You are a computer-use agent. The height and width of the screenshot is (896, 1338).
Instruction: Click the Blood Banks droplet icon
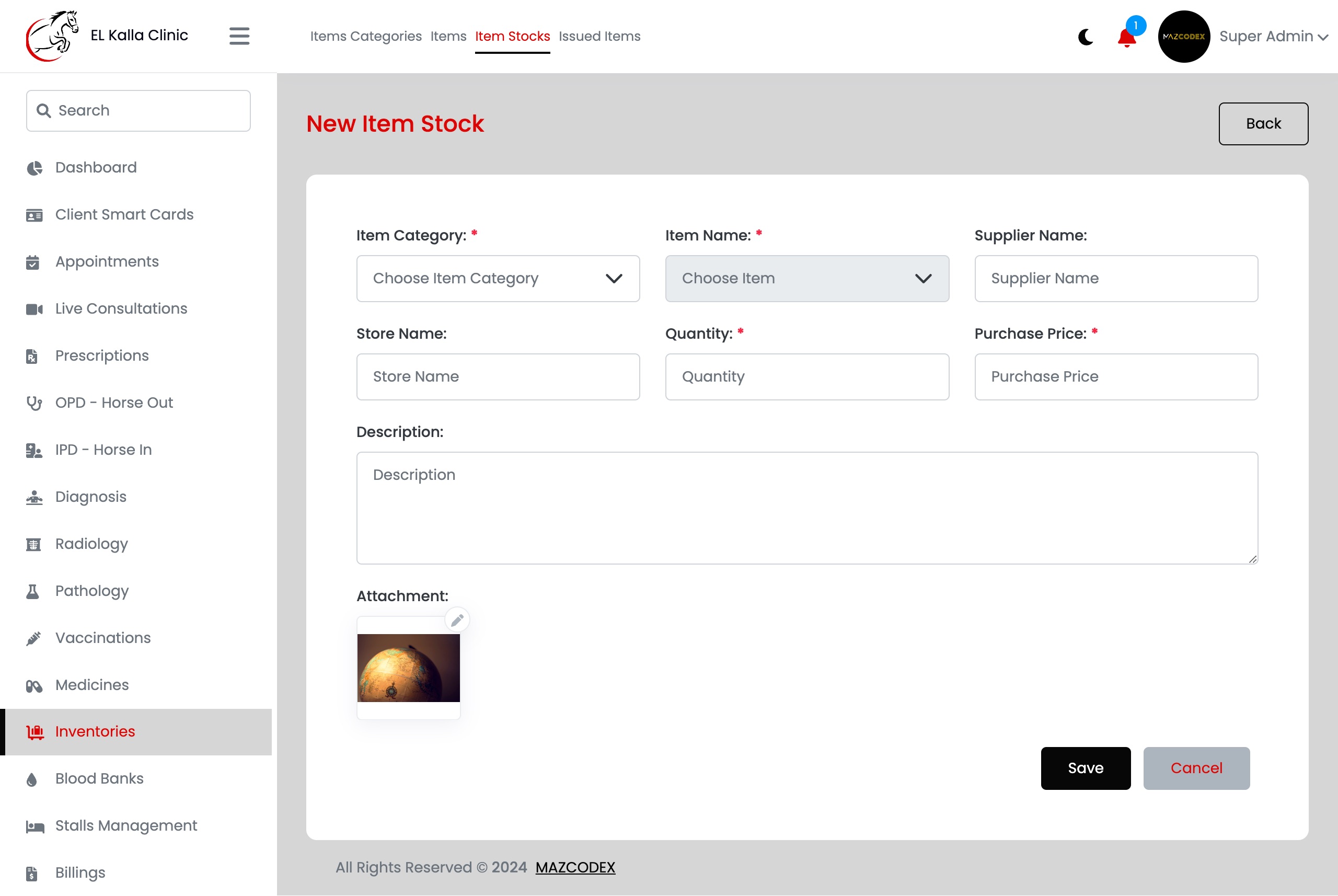(32, 779)
